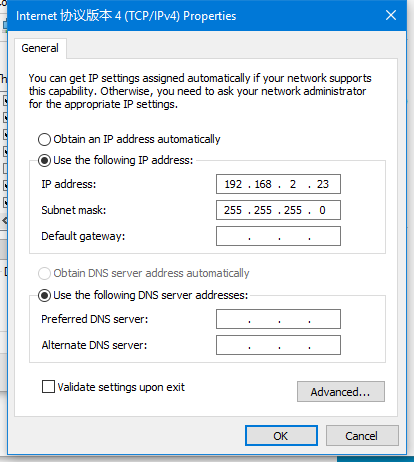Screen dimensions: 414x462
Task: Click the dialog title bar text
Action: click(x=126, y=16)
